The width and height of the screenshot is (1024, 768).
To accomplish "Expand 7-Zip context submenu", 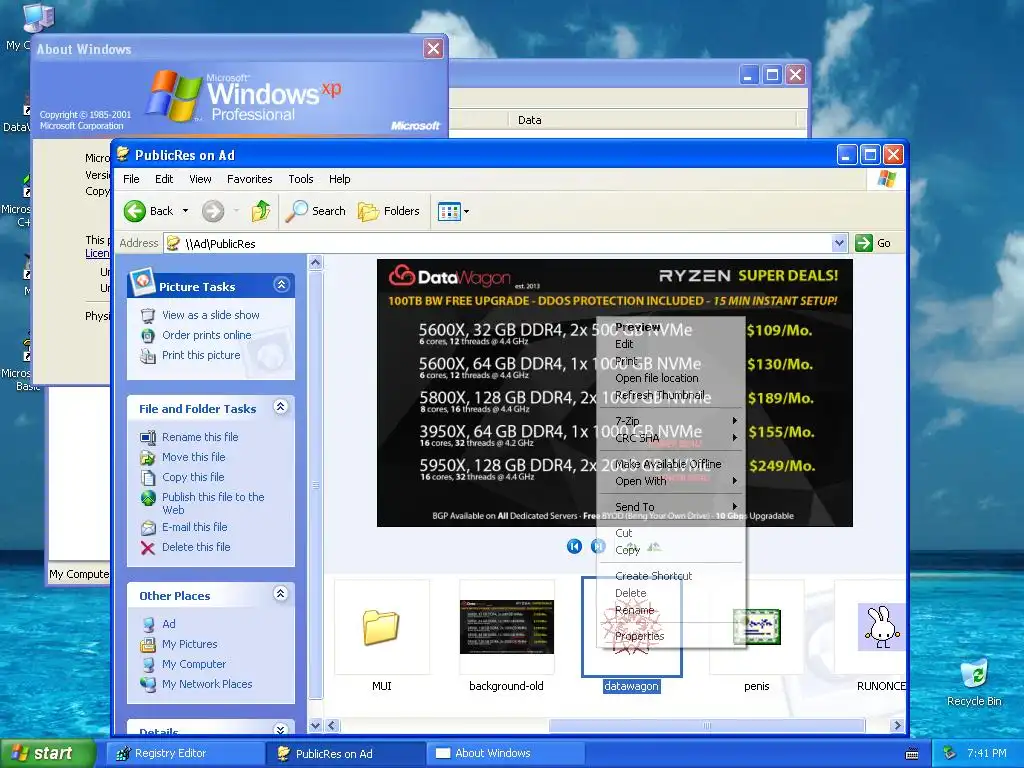I will [671, 421].
